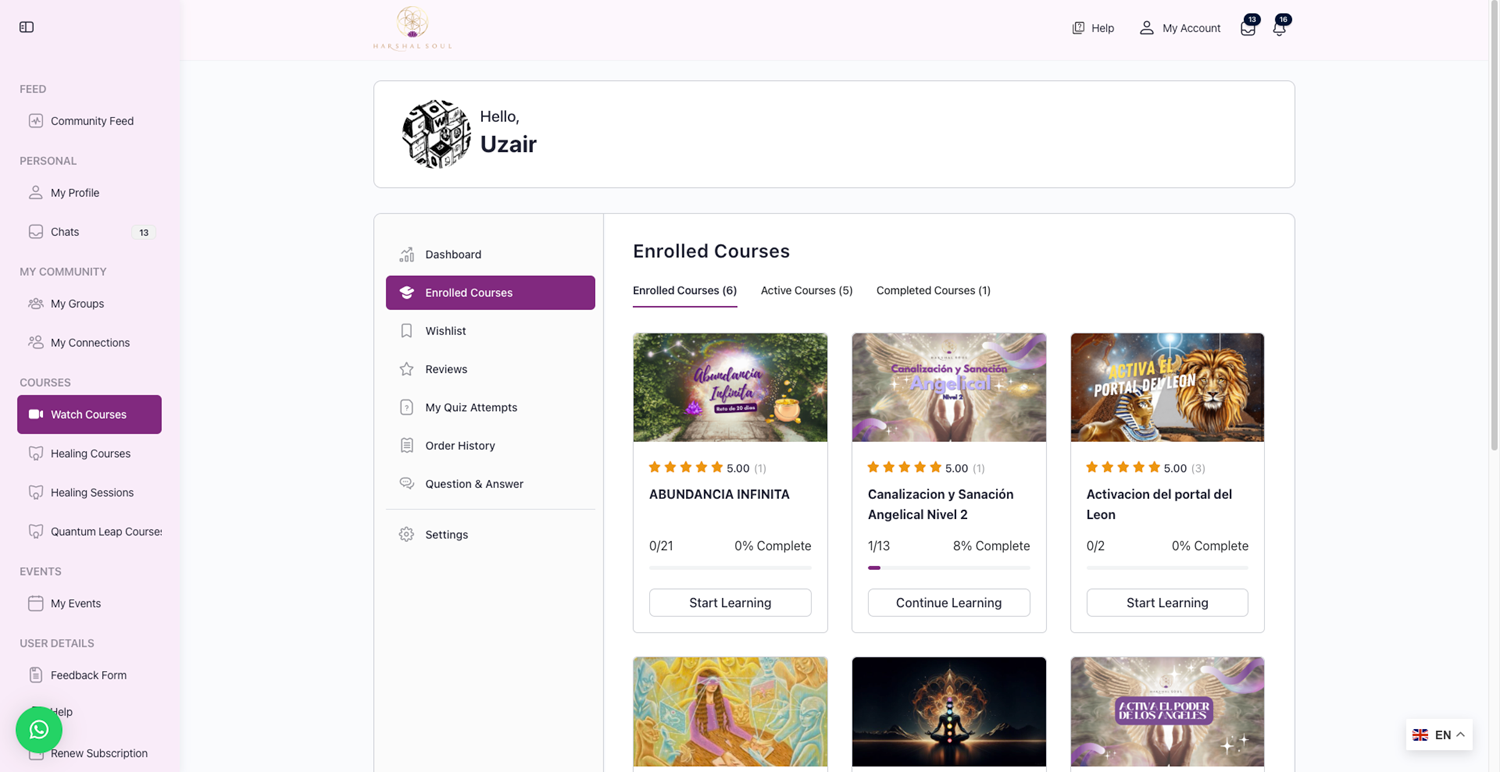Click the My Events calendar icon
Screen dimensions: 1500x772
[36, 603]
